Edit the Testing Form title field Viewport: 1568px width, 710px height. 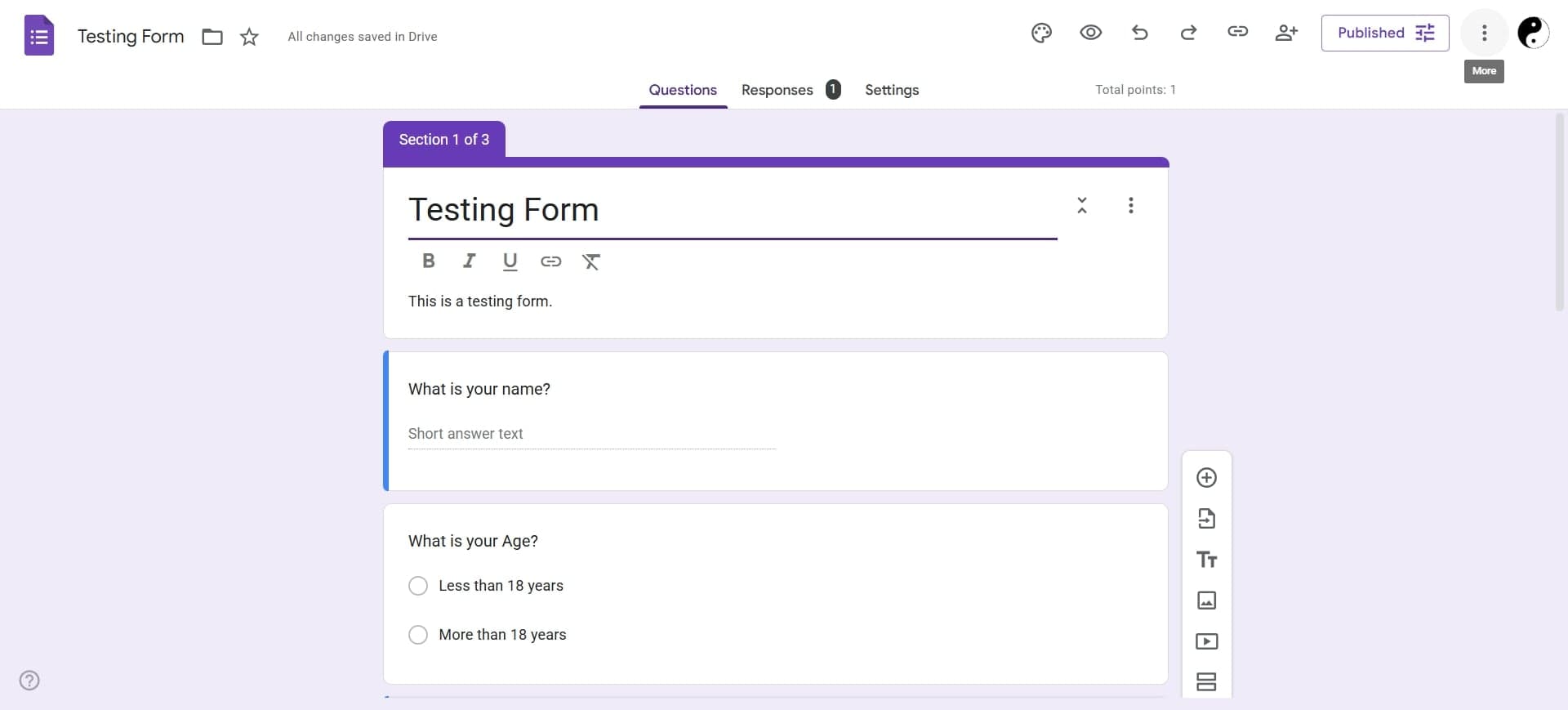pyautogui.click(x=733, y=210)
